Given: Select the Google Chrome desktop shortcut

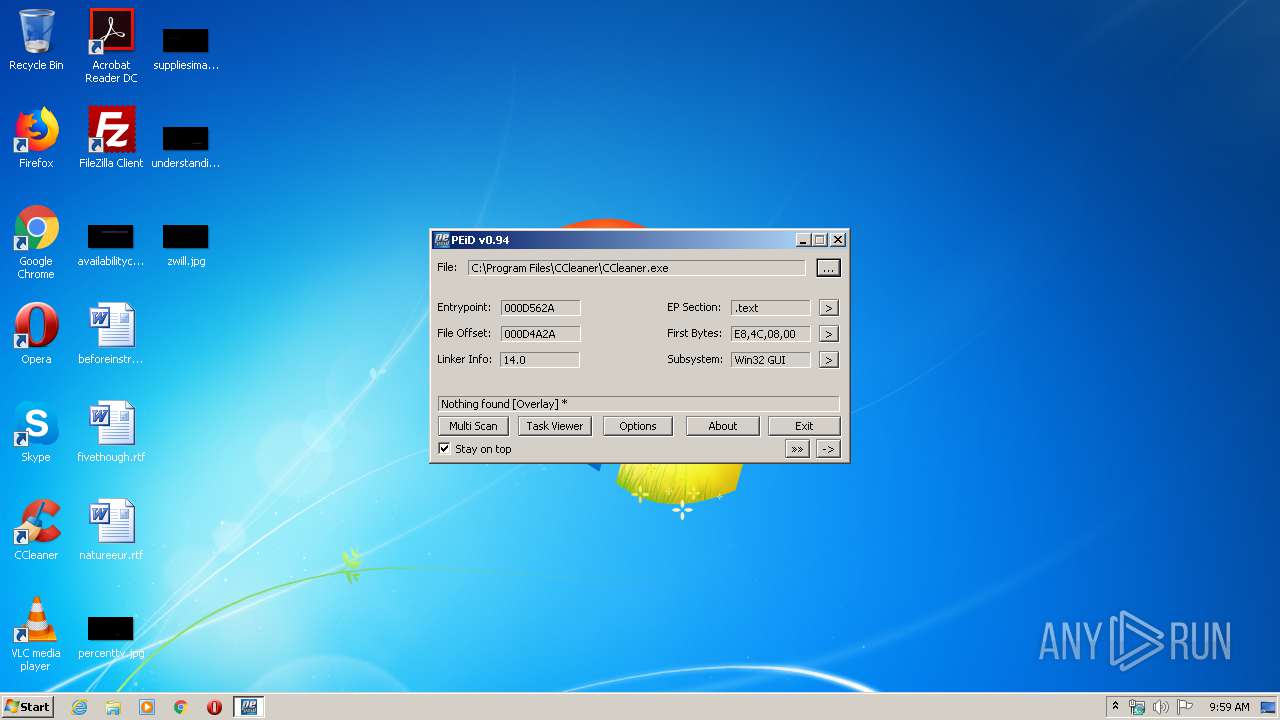Looking at the screenshot, I should tap(36, 242).
